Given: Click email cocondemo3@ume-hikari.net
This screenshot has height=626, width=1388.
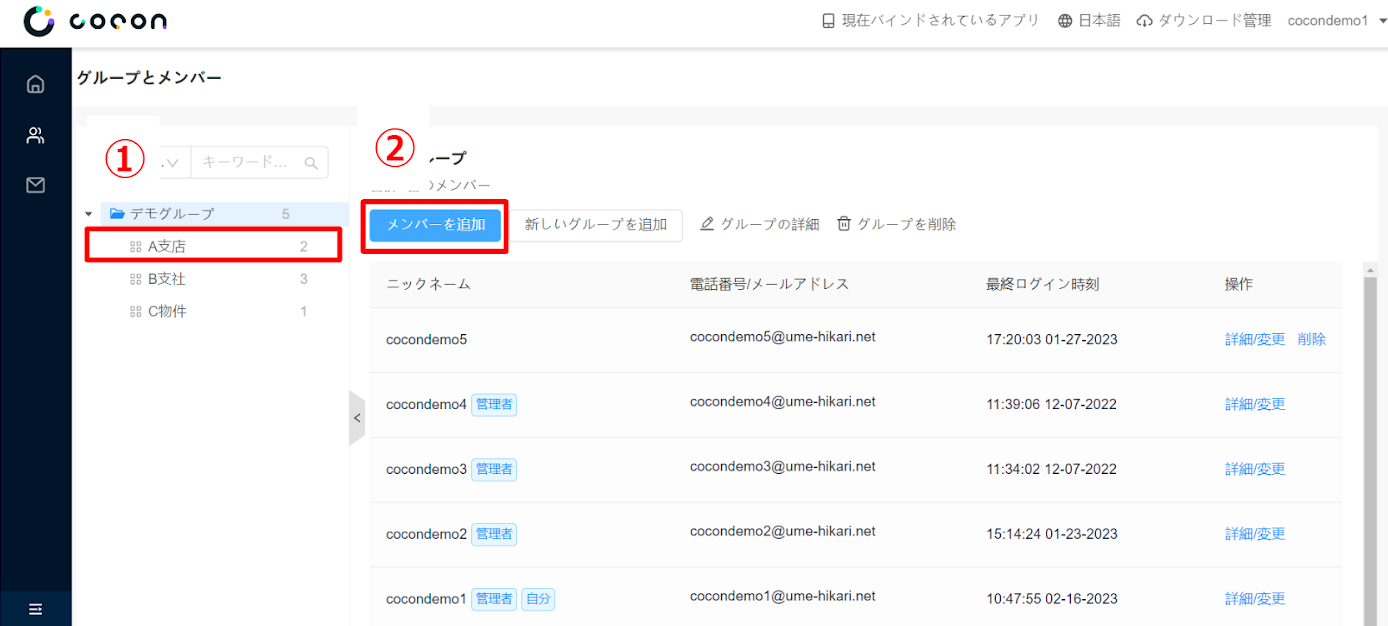Looking at the screenshot, I should pyautogui.click(x=783, y=466).
